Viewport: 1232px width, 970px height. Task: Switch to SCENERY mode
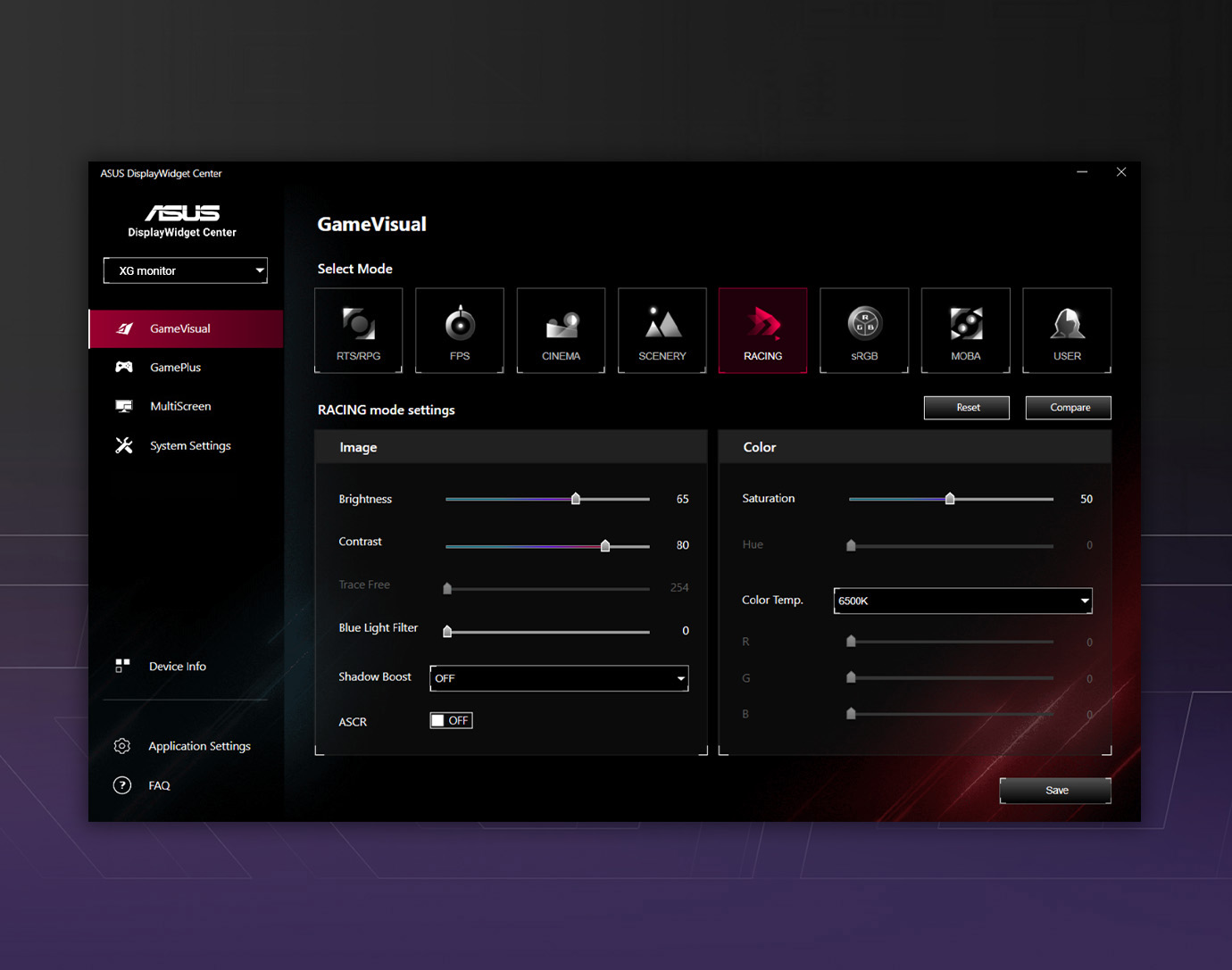[x=662, y=330]
